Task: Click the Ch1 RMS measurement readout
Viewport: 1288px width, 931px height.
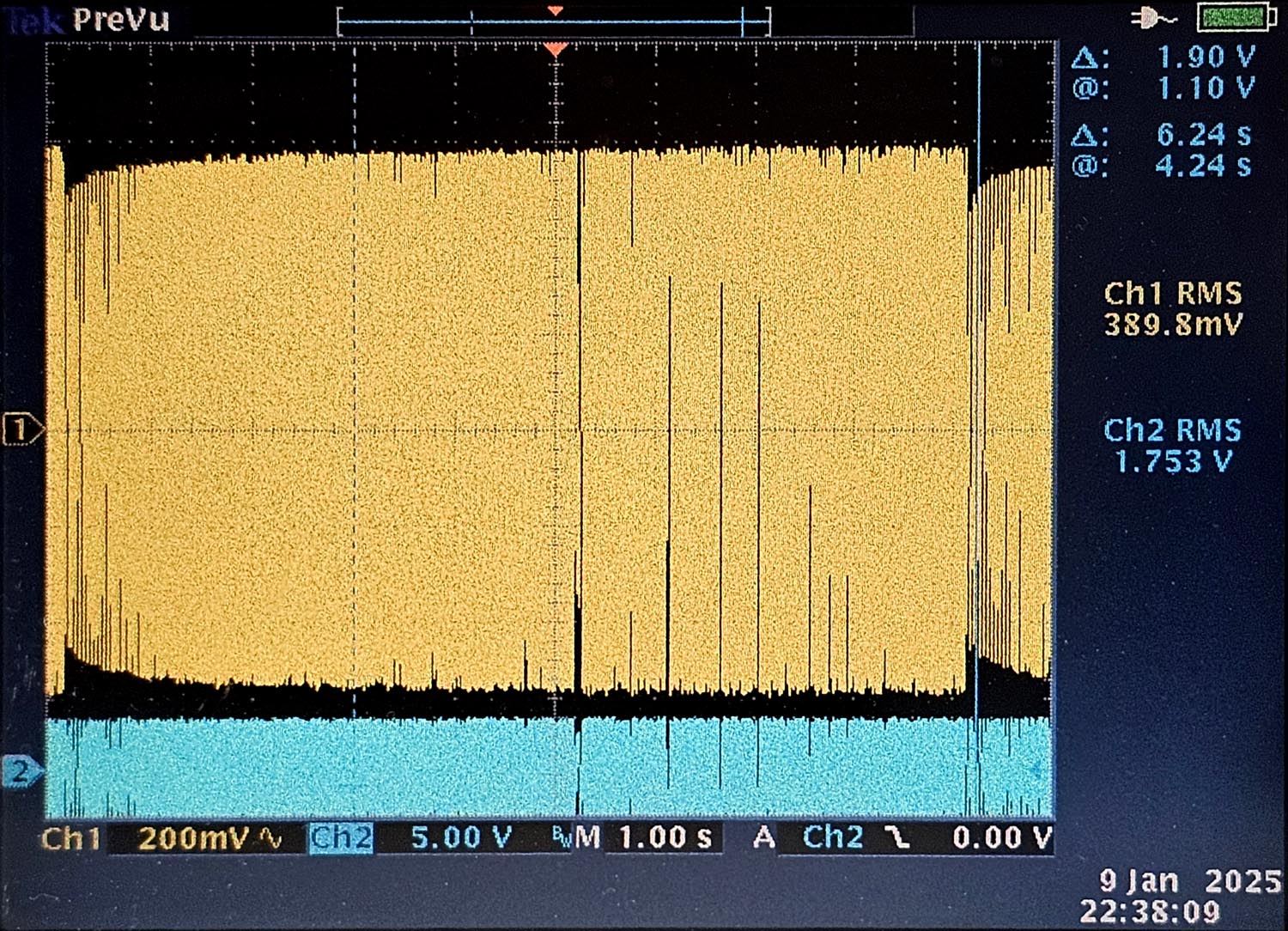Action: coord(1172,309)
